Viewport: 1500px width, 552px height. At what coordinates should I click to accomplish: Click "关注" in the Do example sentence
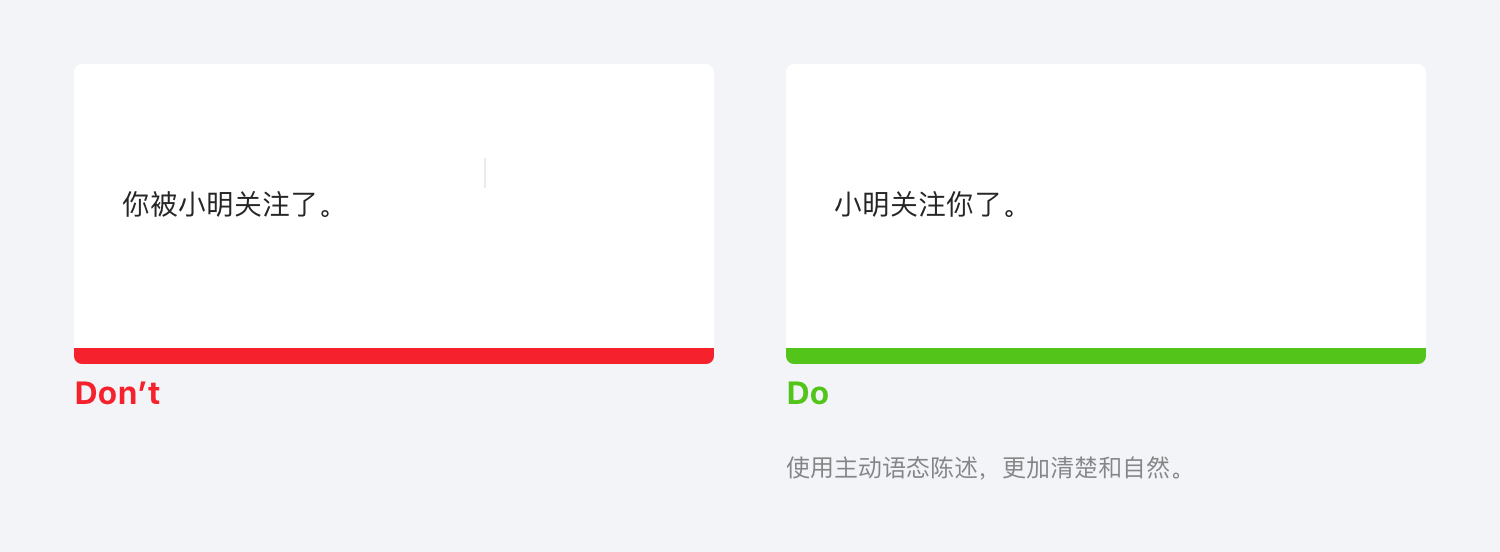point(918,205)
